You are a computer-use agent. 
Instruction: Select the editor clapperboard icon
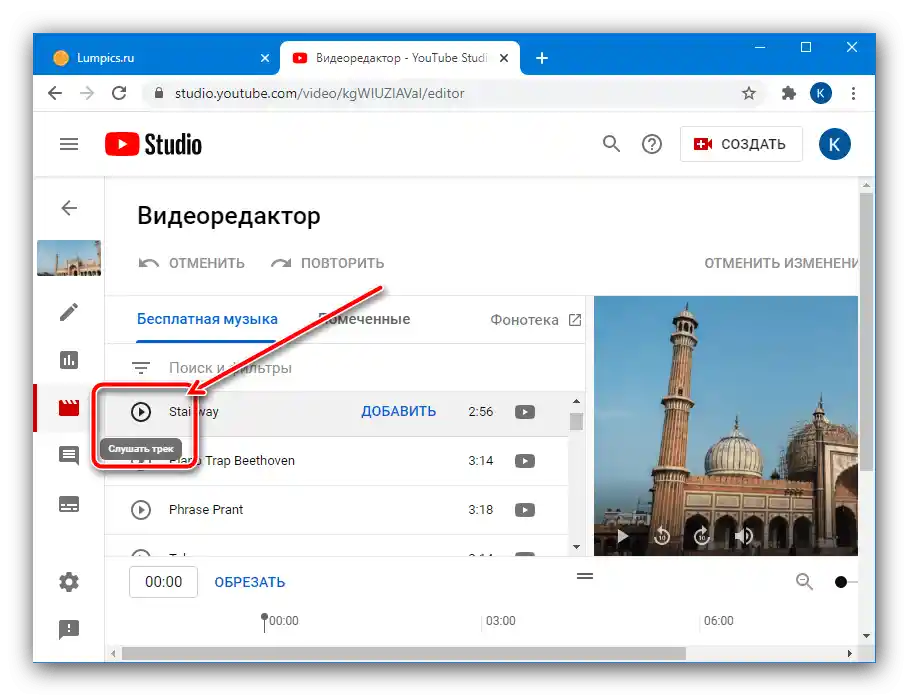point(69,408)
